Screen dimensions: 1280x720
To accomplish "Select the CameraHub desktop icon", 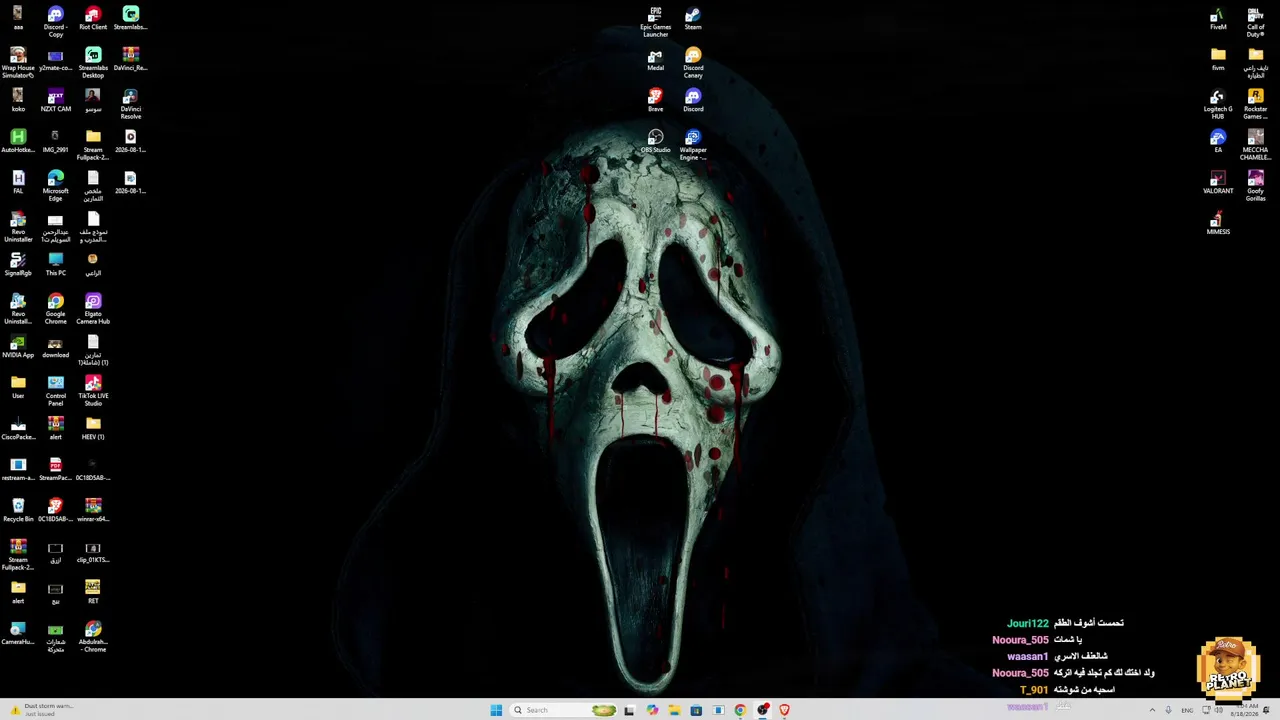I will coord(18,633).
